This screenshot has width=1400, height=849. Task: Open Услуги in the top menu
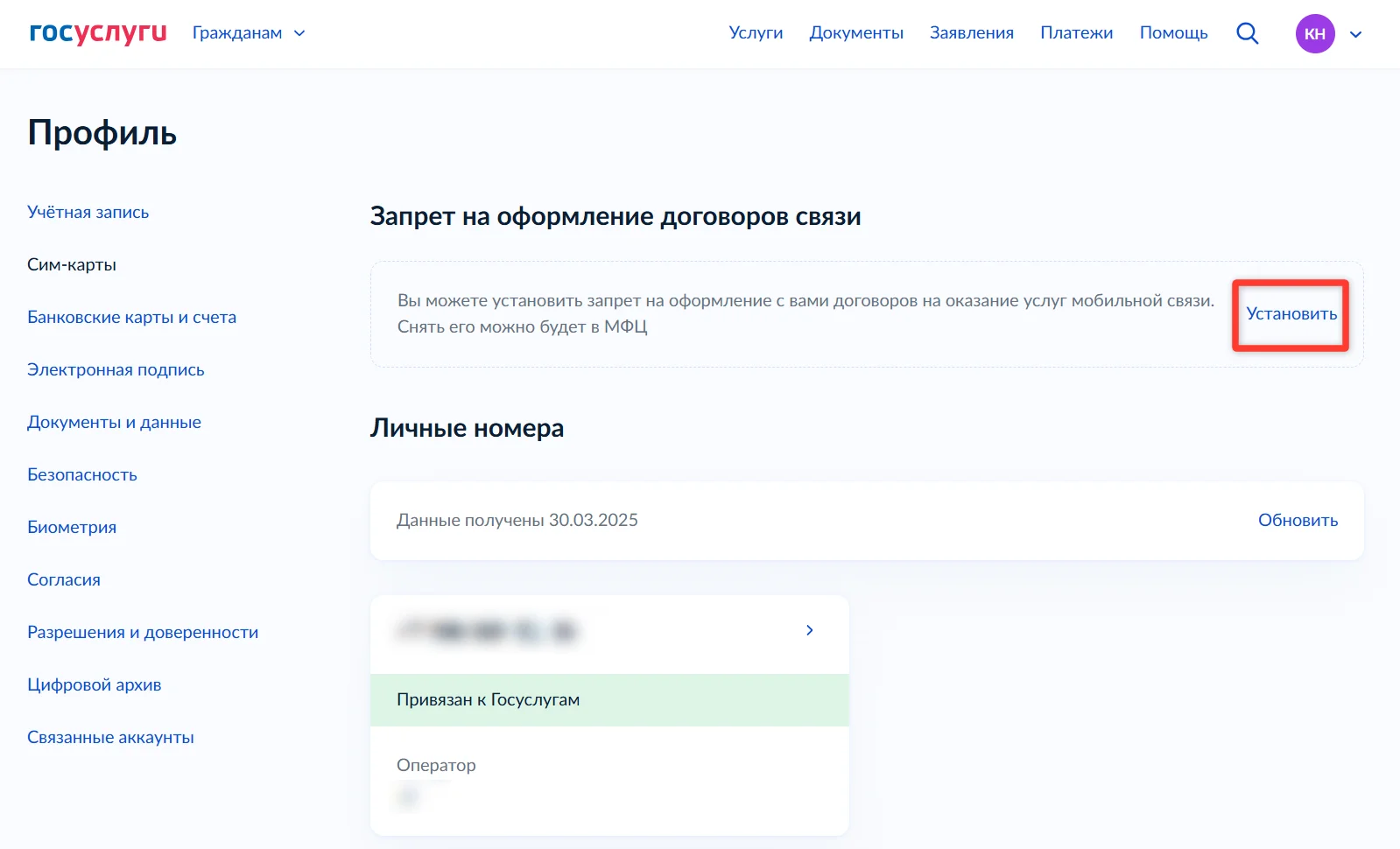(756, 33)
